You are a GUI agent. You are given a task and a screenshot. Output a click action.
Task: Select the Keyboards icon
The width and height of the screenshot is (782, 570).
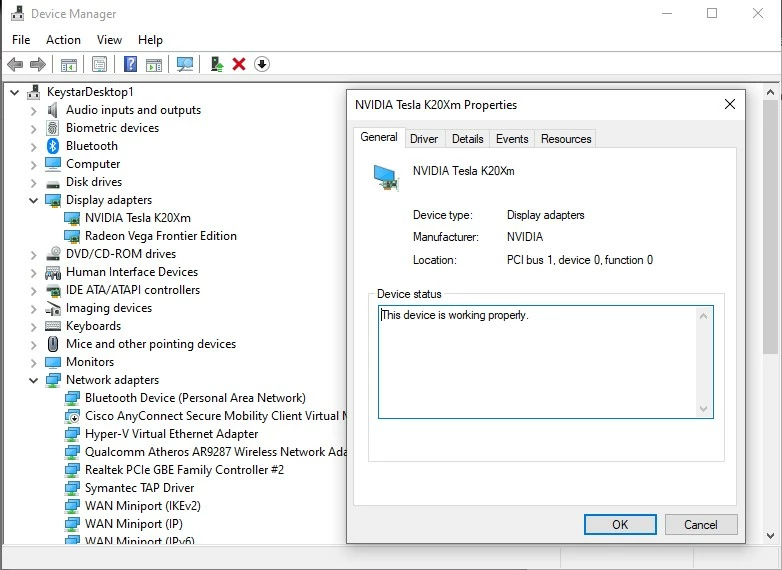point(53,326)
